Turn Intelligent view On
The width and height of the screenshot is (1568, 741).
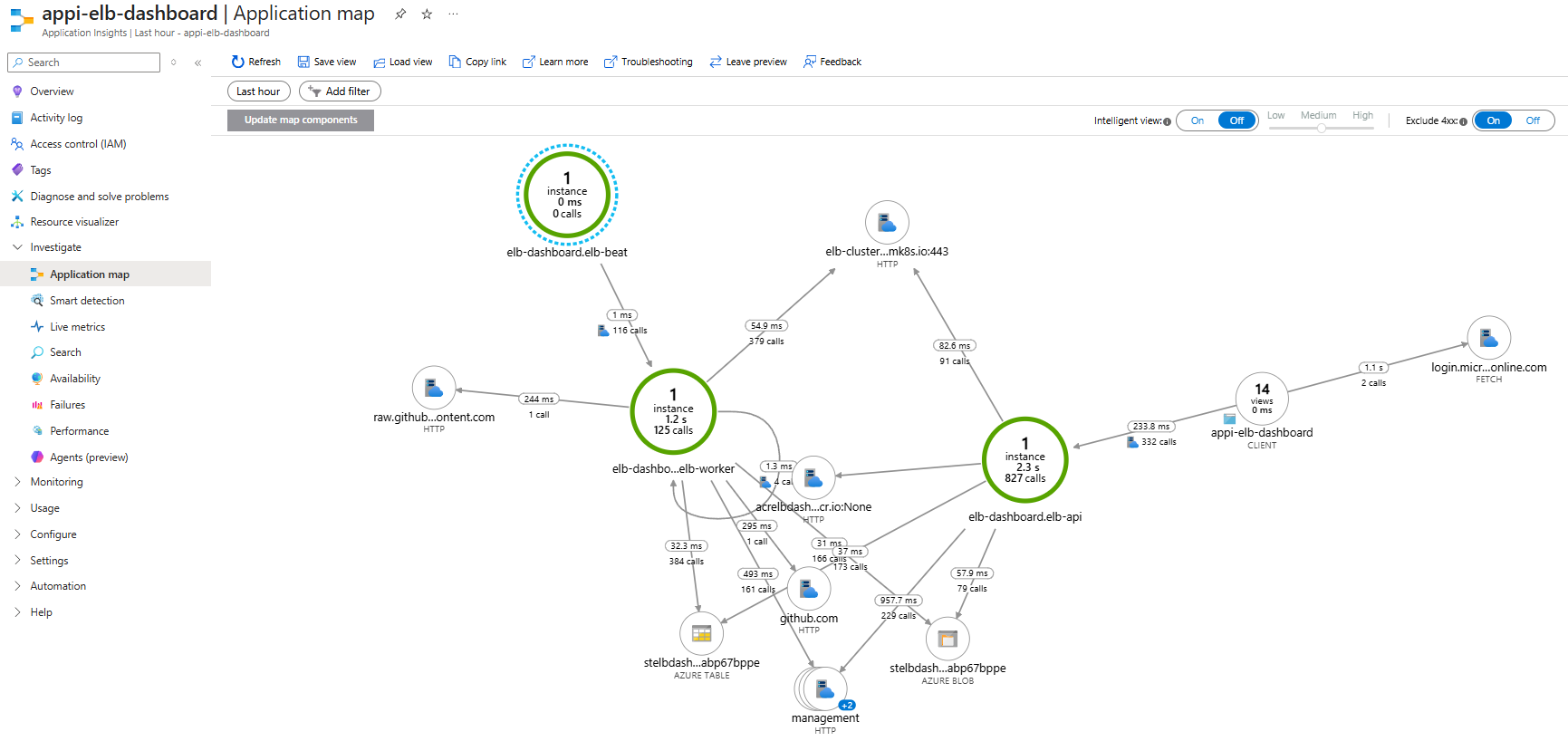(1198, 120)
